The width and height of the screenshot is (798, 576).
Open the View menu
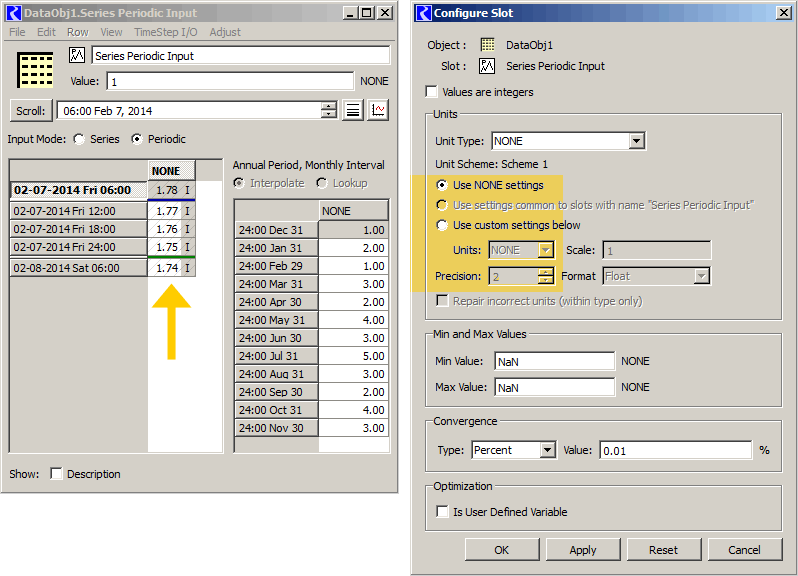111,32
